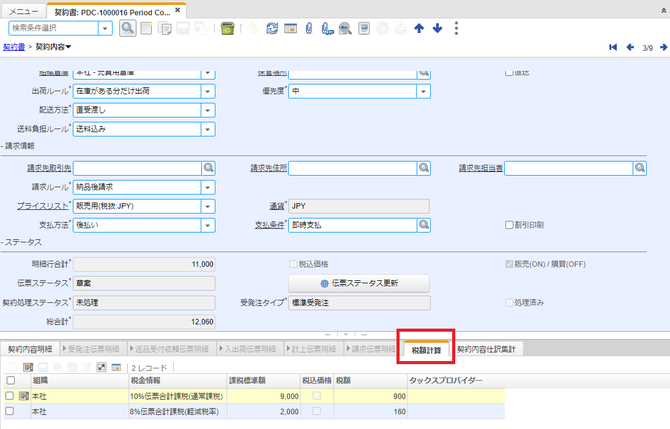The image size is (670, 429).
Task: Go to the next record arrow
Action: click(664, 47)
